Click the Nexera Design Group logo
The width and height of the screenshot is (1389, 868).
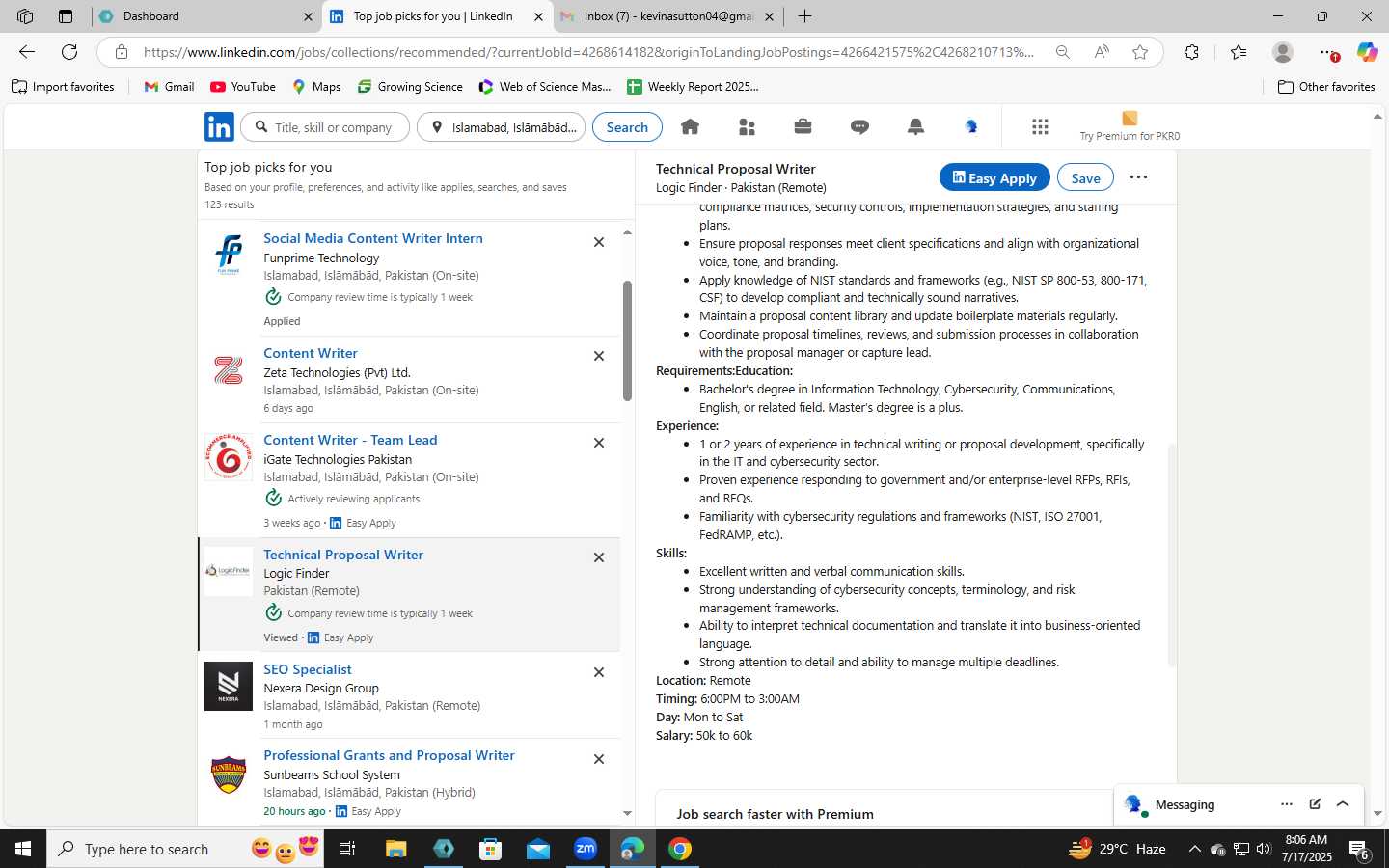pos(229,686)
